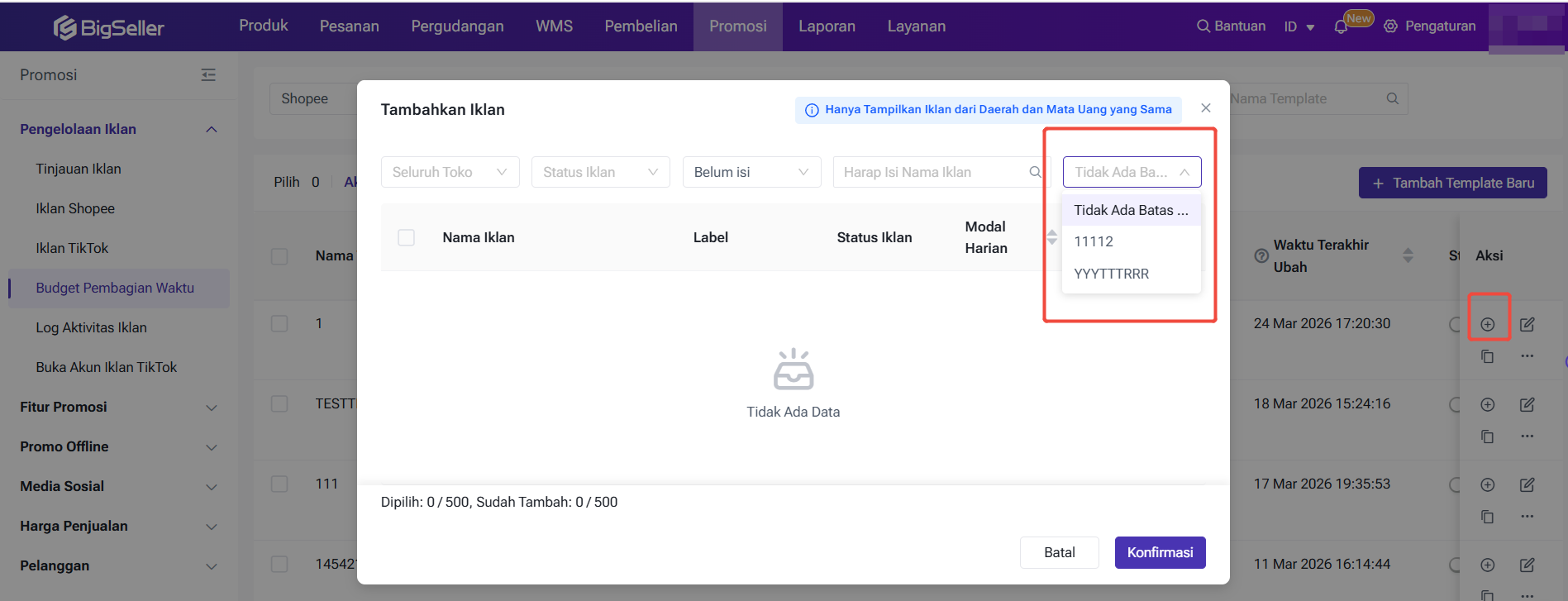Image resolution: width=1568 pixels, height=601 pixels.
Task: Click search icon in Nama Iklan field
Action: (1035, 172)
